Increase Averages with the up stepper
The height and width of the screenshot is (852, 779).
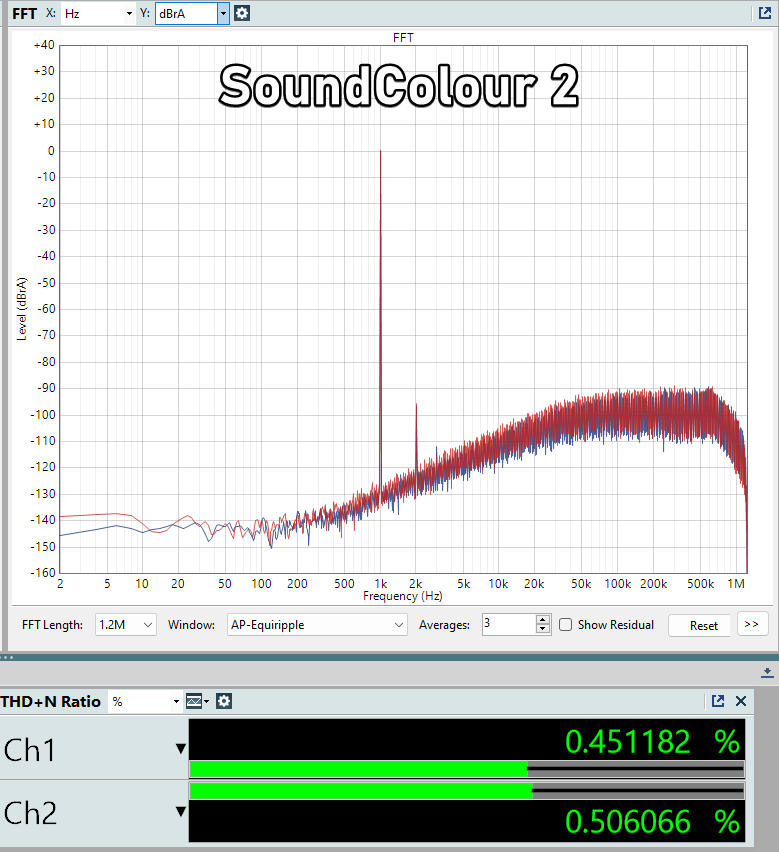(543, 620)
